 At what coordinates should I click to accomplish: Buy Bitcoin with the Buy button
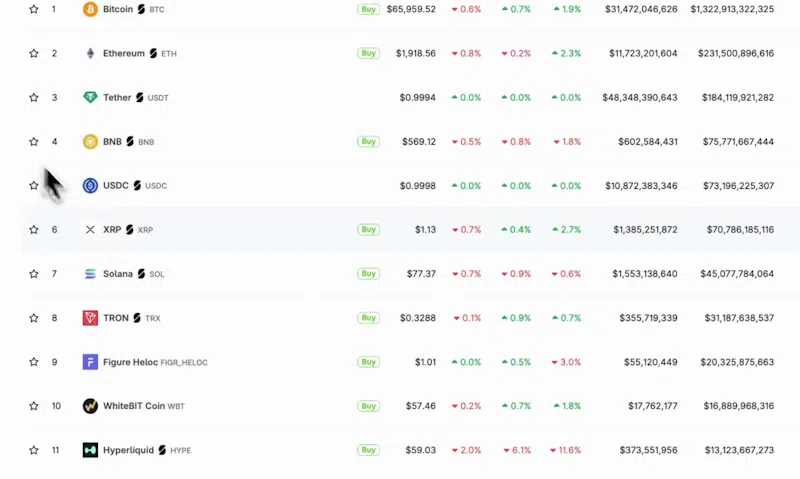pos(368,9)
